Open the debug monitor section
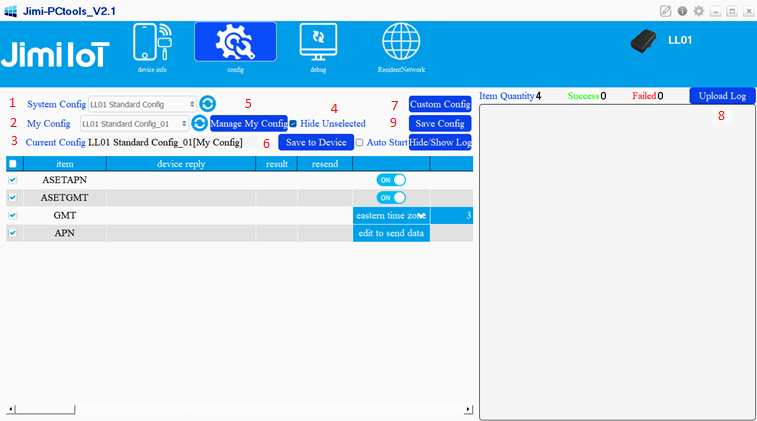Screen dimensions: 757x421 [x=318, y=47]
